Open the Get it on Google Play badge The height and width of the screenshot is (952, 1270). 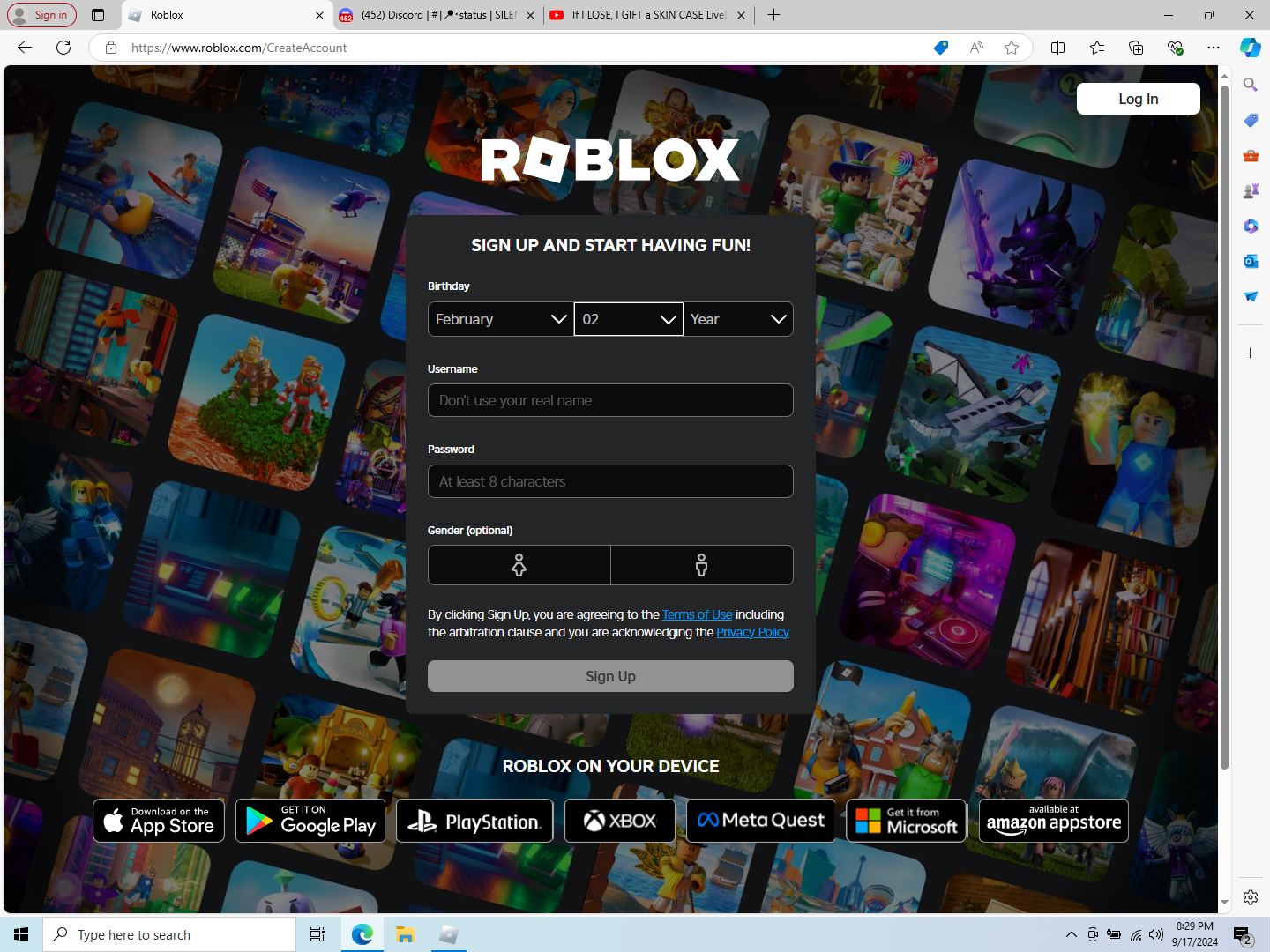310,821
